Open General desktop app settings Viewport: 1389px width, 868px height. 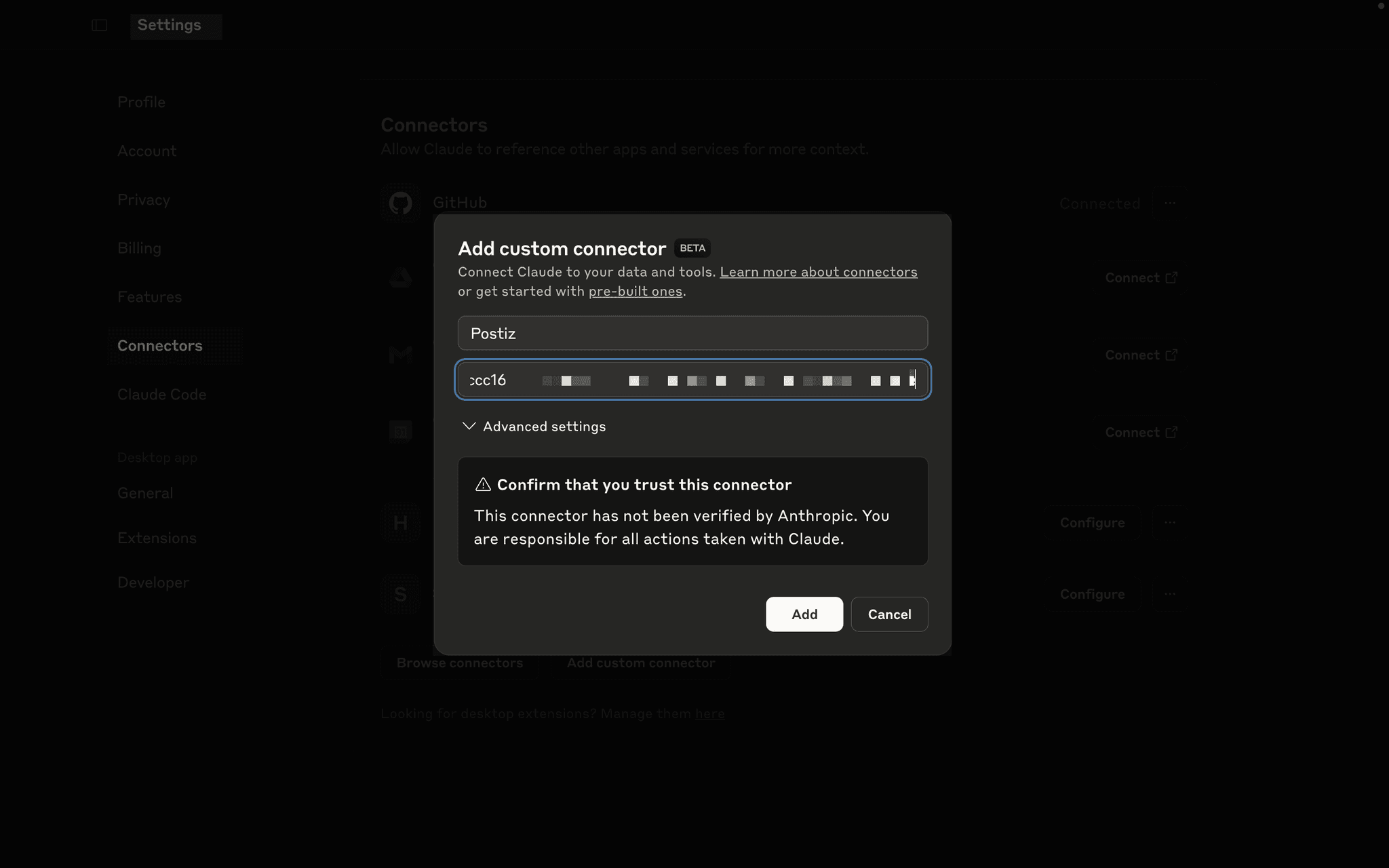(x=145, y=493)
